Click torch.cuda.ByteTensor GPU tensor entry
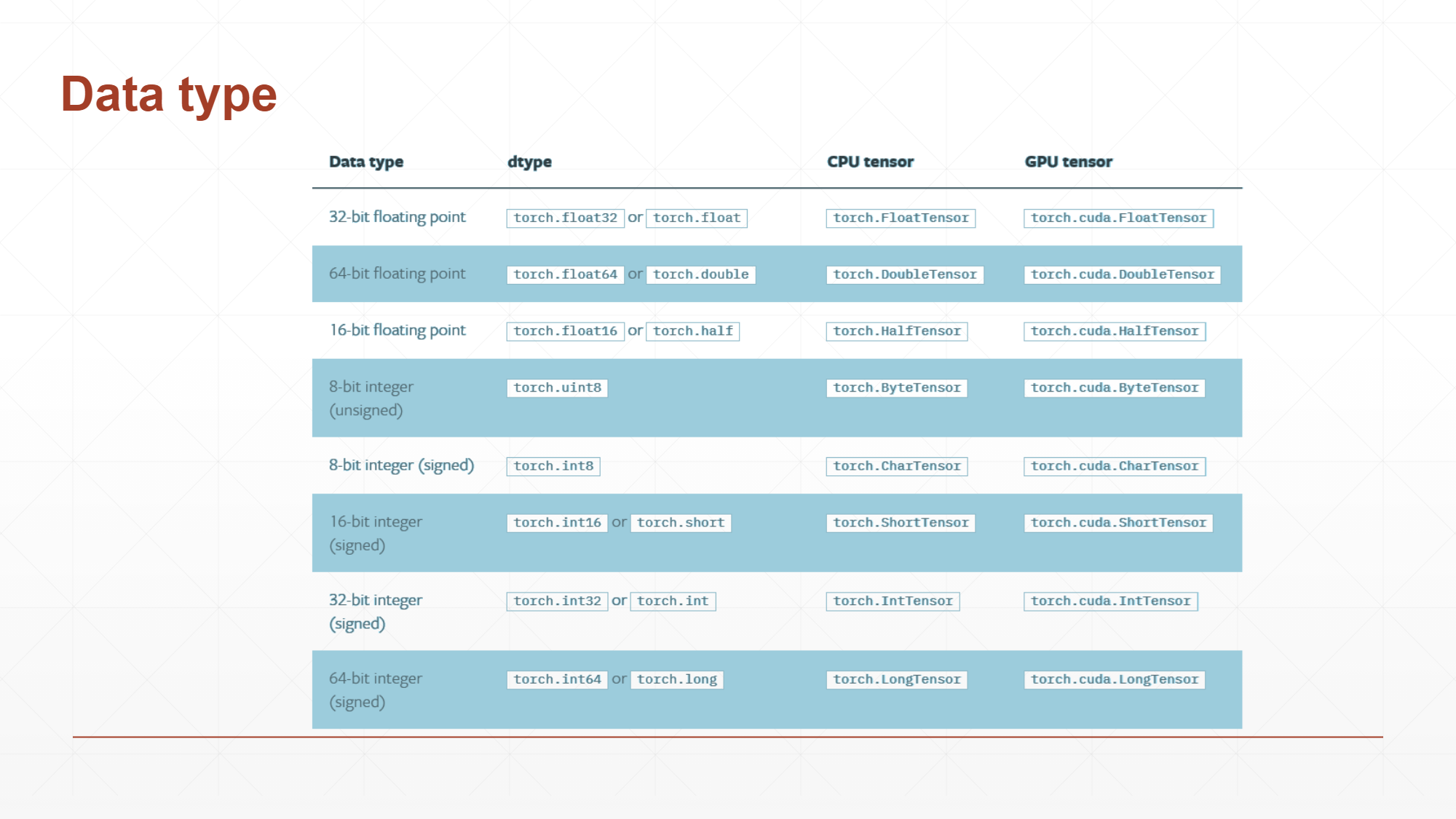 point(1114,388)
